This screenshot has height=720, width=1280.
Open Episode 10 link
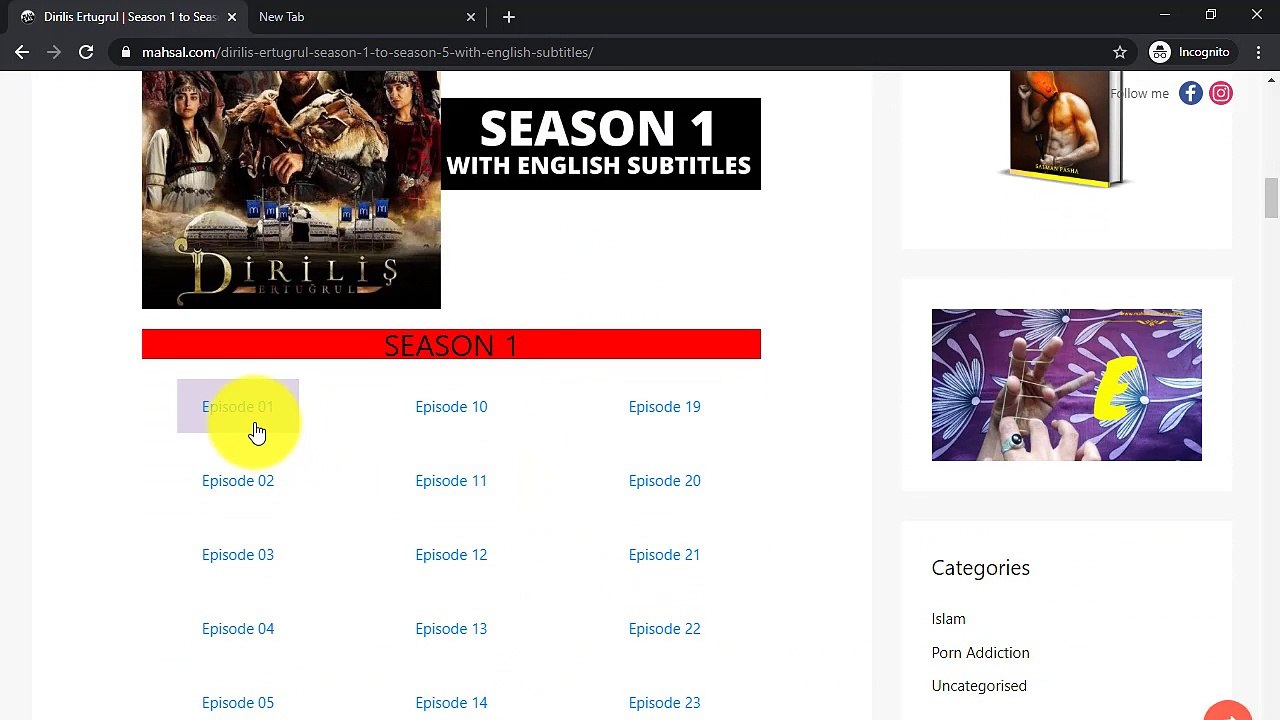[451, 407]
